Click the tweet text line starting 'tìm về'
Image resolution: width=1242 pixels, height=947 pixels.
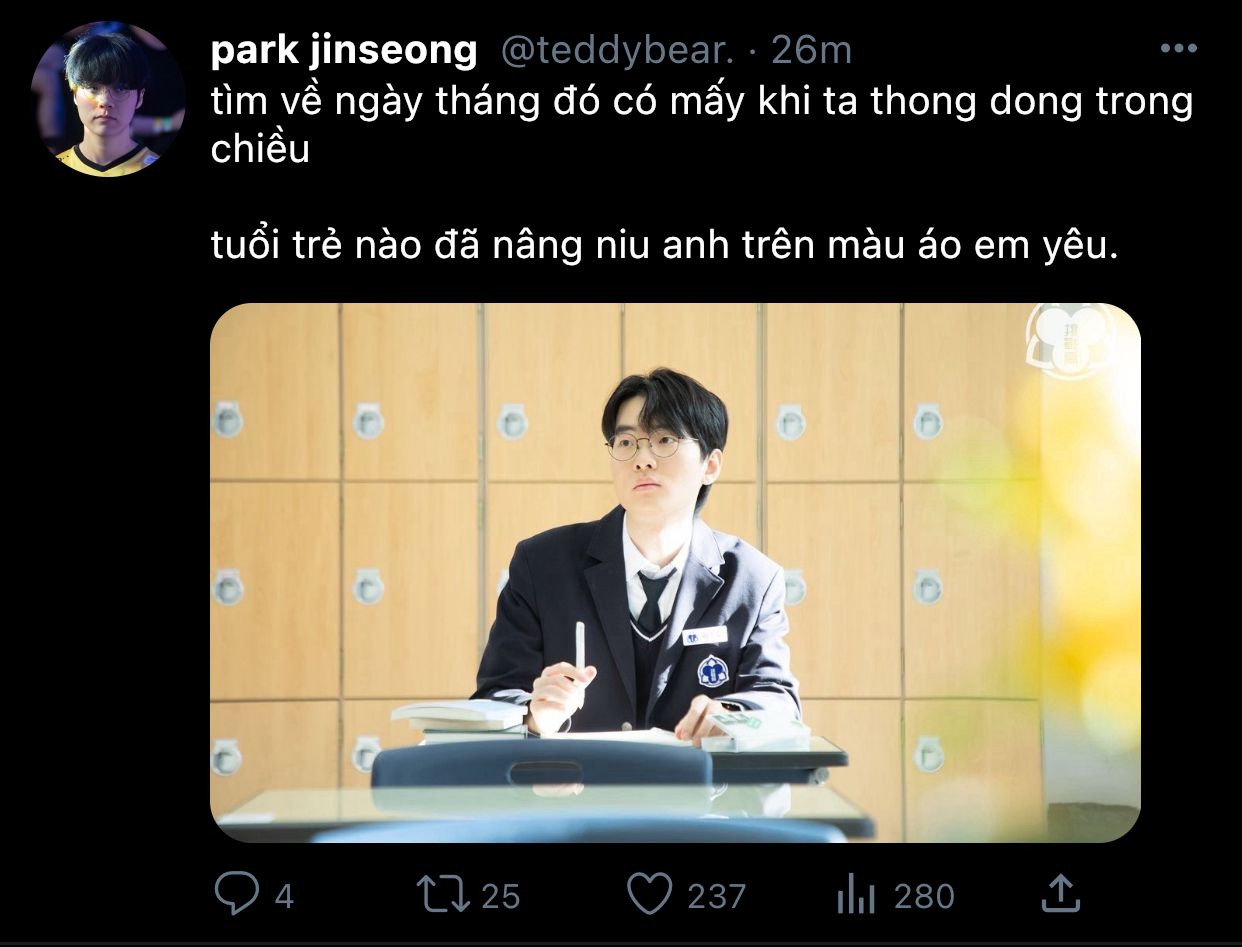pyautogui.click(x=702, y=102)
